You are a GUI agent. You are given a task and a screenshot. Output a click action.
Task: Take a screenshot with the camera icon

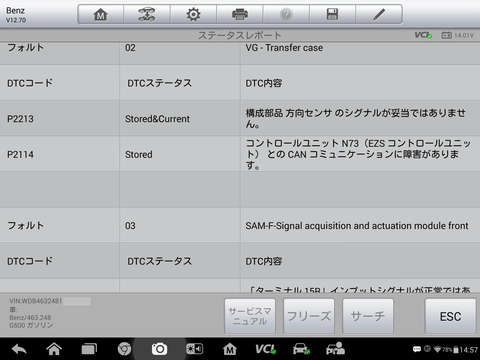(x=159, y=349)
